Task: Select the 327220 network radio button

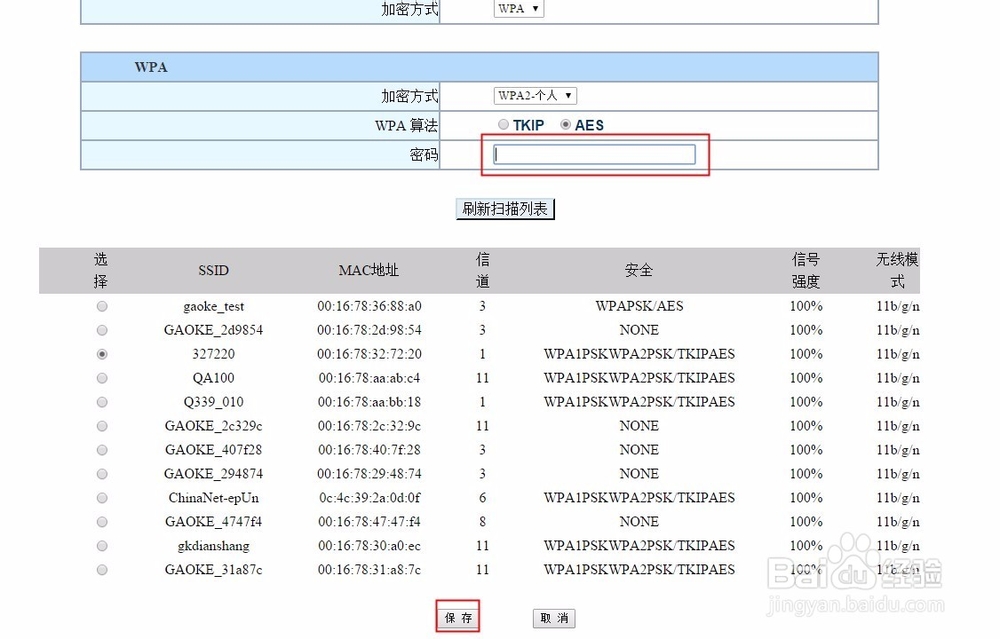Action: click(101, 354)
